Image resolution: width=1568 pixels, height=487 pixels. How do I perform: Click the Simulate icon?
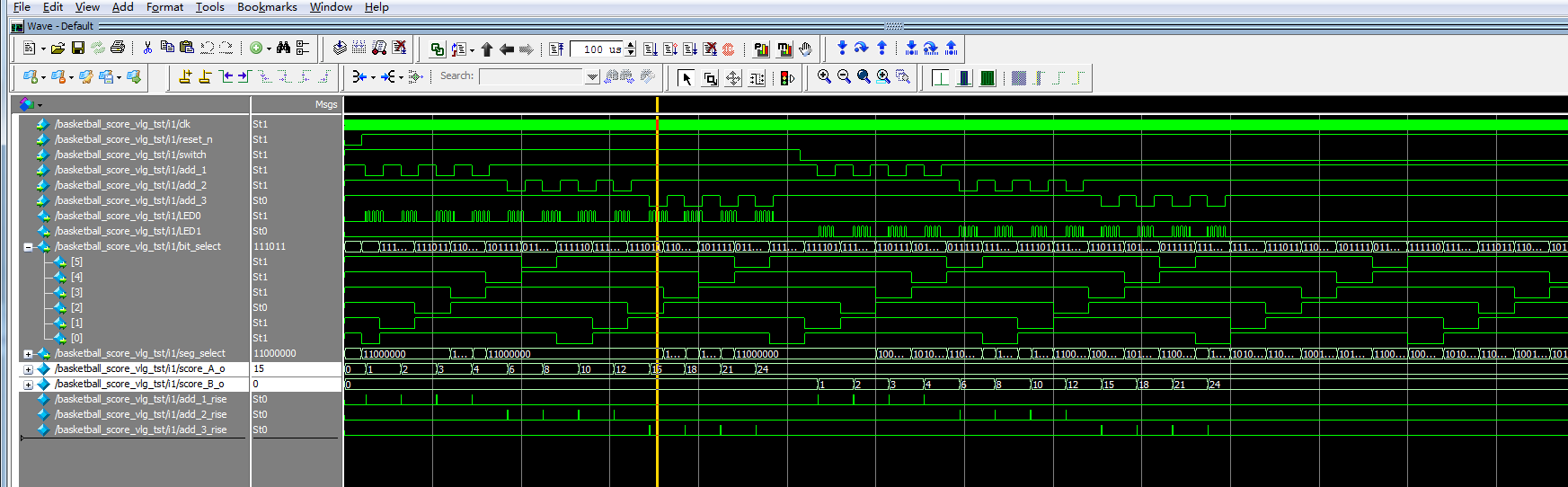click(379, 49)
